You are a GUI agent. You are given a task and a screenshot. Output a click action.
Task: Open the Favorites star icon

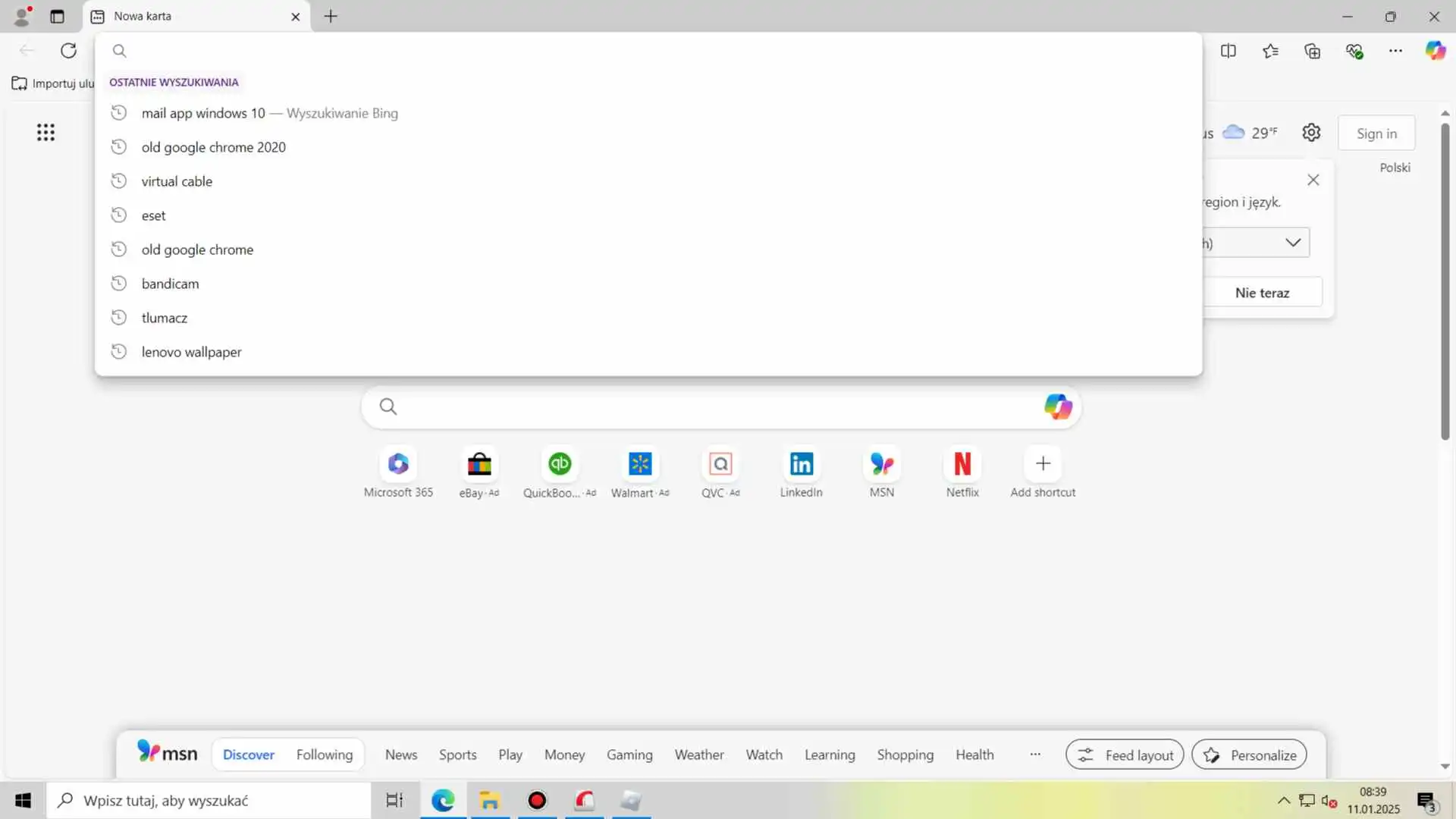tap(1271, 51)
